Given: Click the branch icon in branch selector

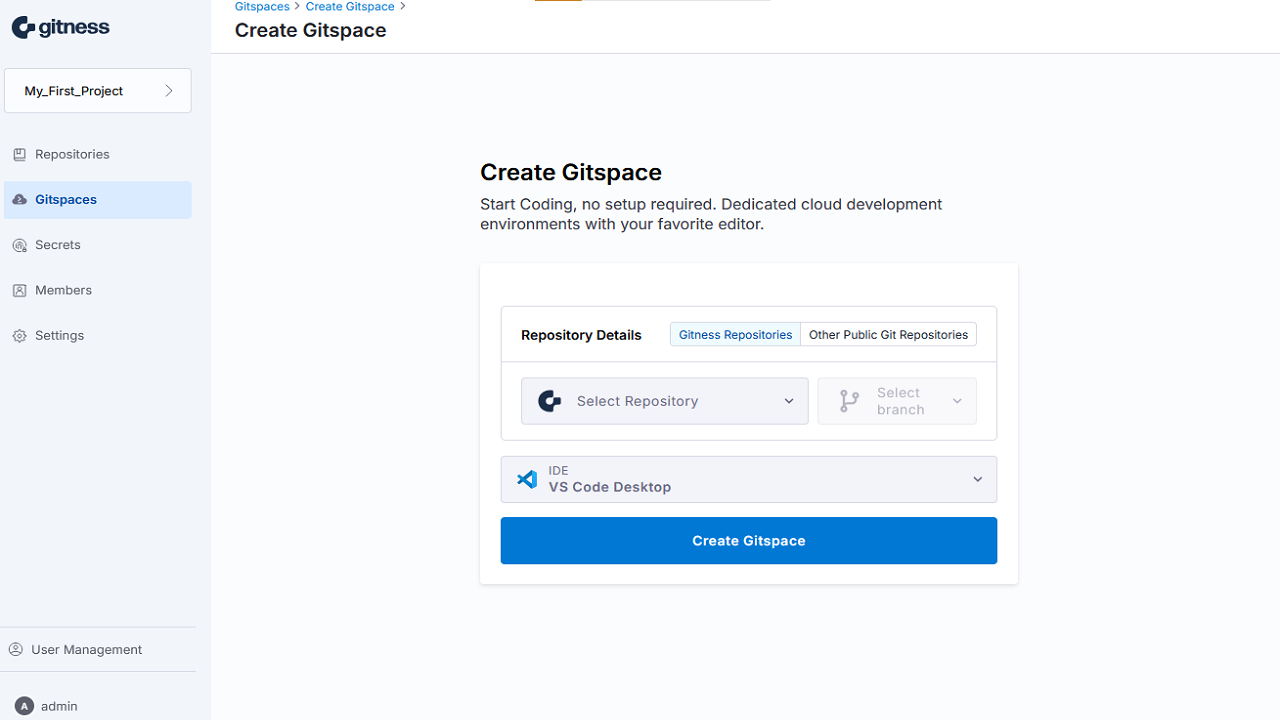Looking at the screenshot, I should tap(849, 401).
